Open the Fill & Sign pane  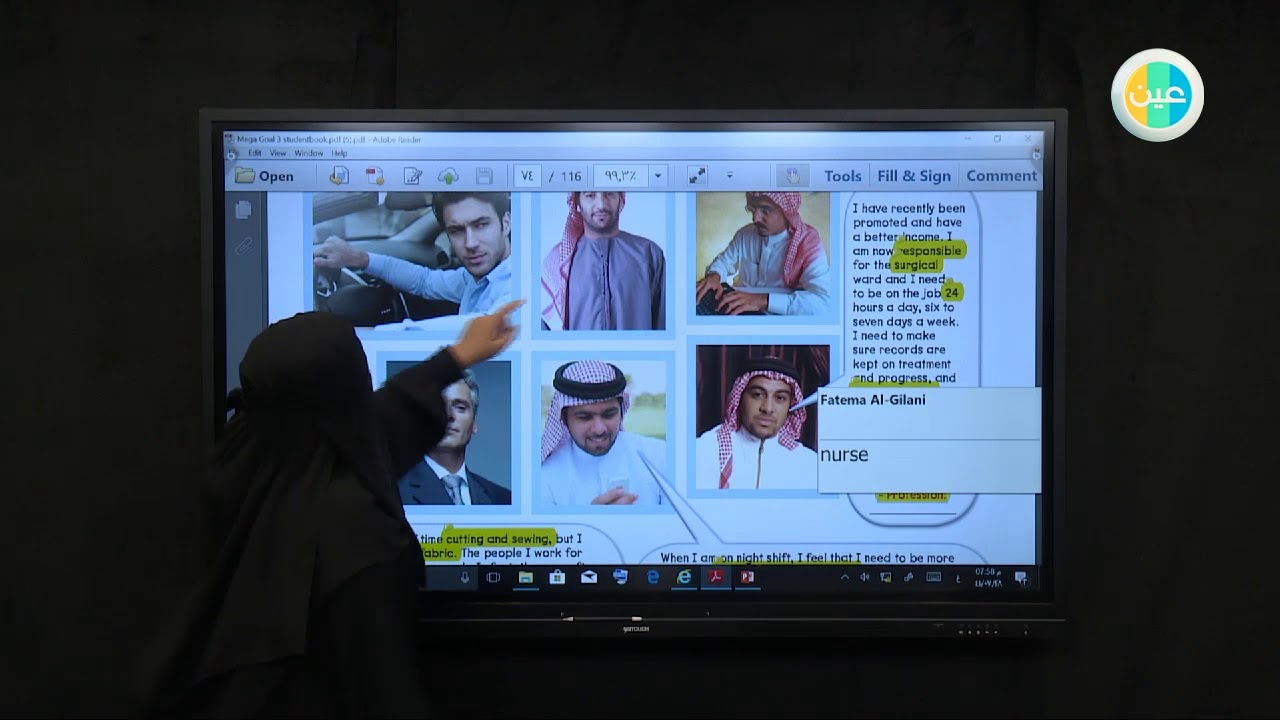[x=914, y=176]
